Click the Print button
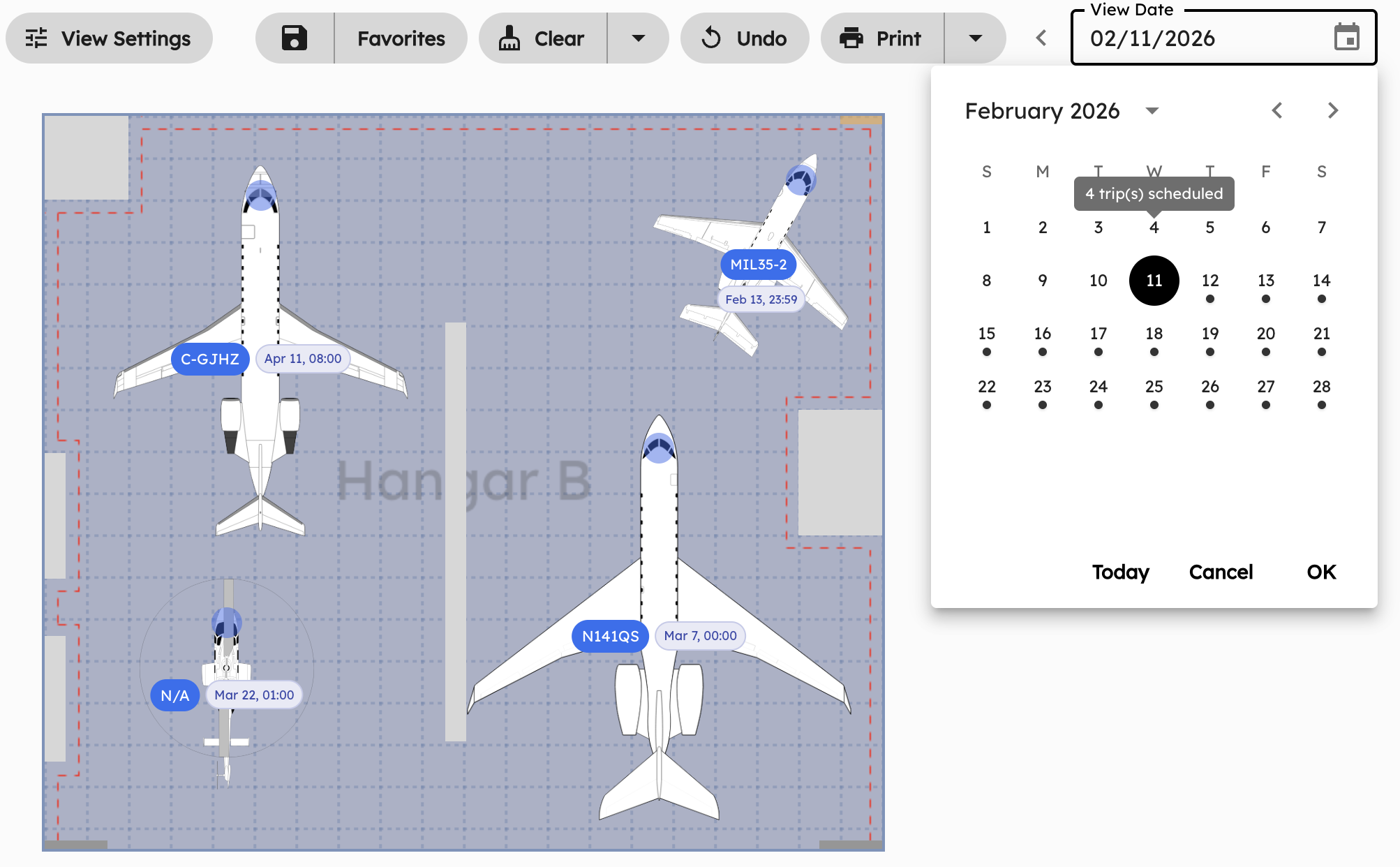This screenshot has width=1400, height=867. (x=882, y=38)
